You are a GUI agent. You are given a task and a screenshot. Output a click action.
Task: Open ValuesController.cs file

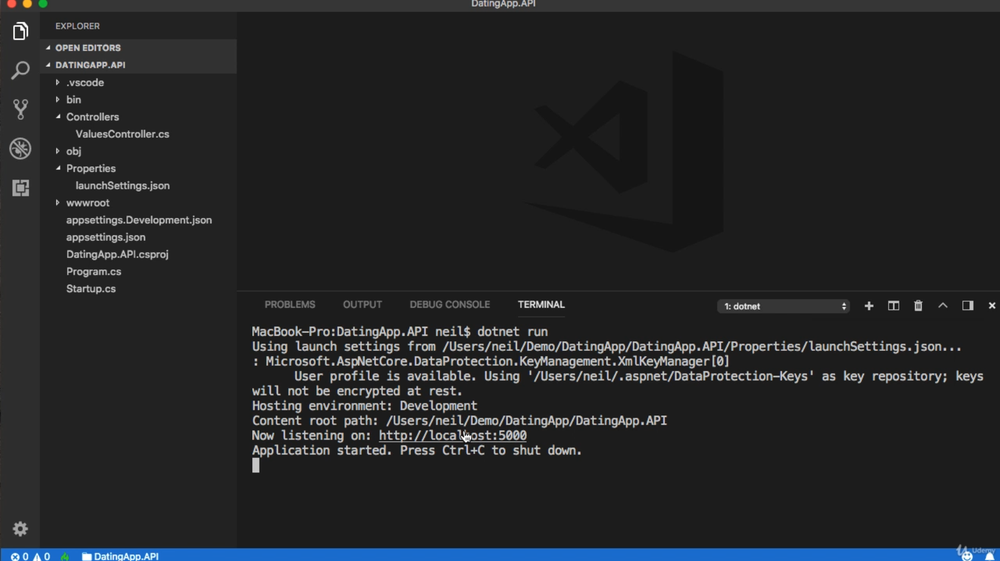pos(122,134)
